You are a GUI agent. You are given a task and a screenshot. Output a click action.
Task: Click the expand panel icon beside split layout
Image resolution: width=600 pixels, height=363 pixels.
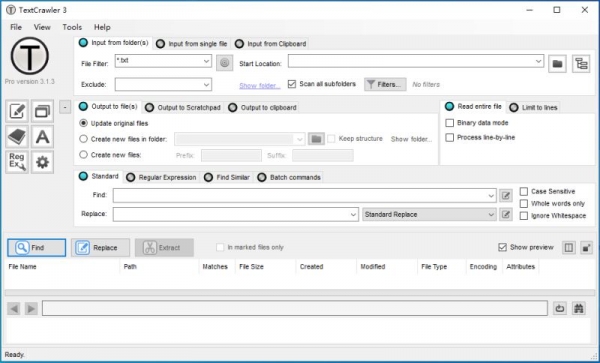(586, 247)
